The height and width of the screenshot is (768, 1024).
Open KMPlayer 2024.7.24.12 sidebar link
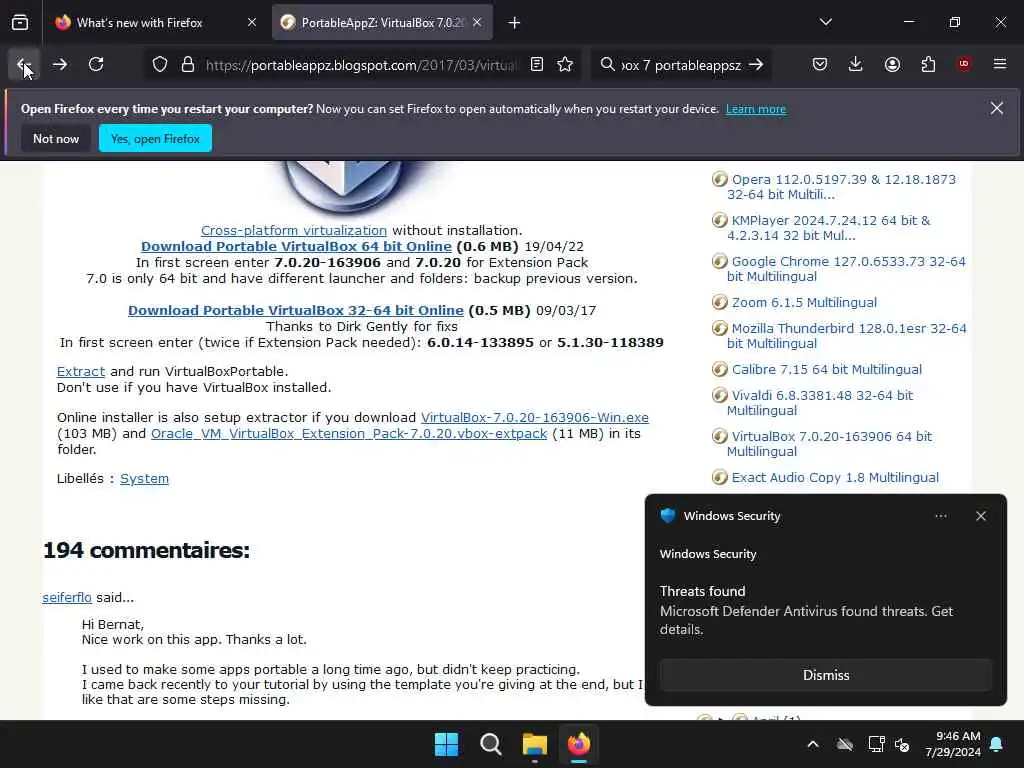[829, 228]
